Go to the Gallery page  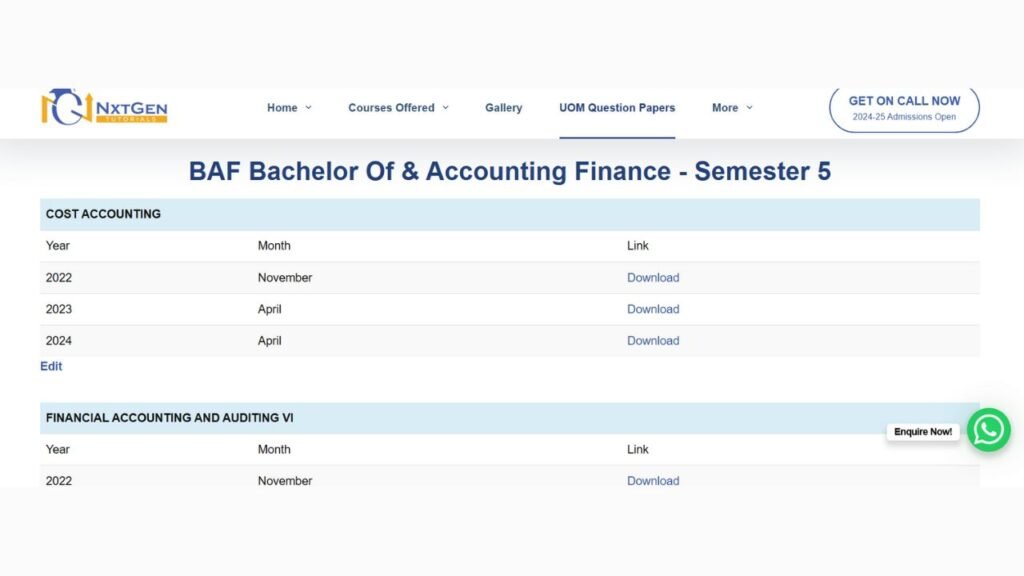pyautogui.click(x=503, y=108)
